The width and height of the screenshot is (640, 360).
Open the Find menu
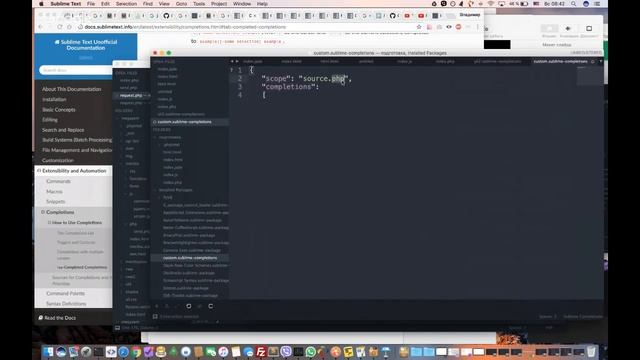coord(148,4)
